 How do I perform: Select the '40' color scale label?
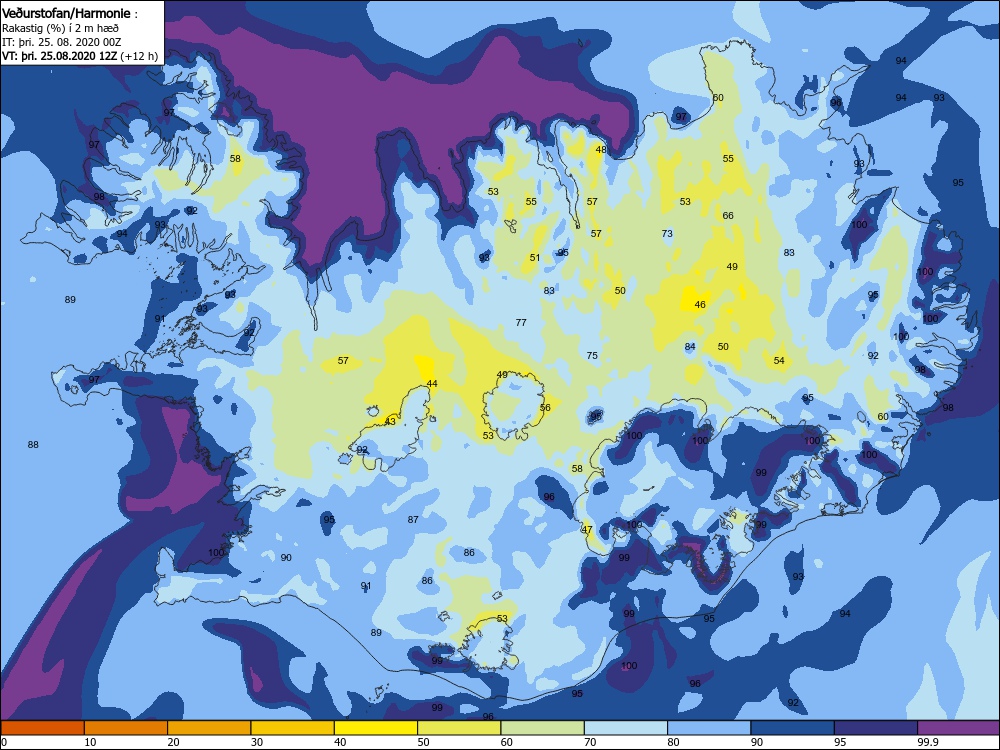(x=340, y=742)
